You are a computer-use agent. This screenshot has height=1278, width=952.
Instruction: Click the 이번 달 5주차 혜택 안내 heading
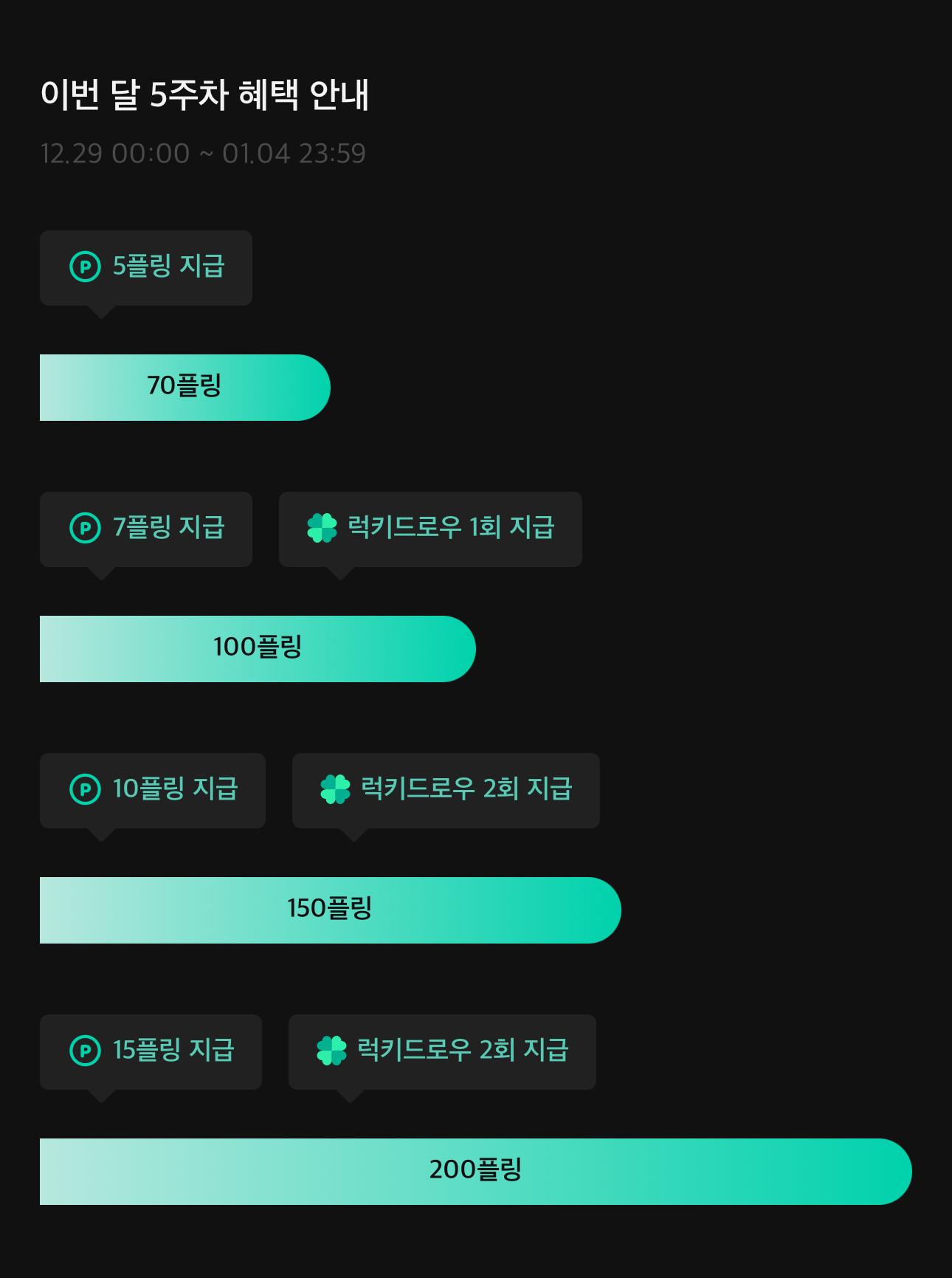[x=204, y=95]
